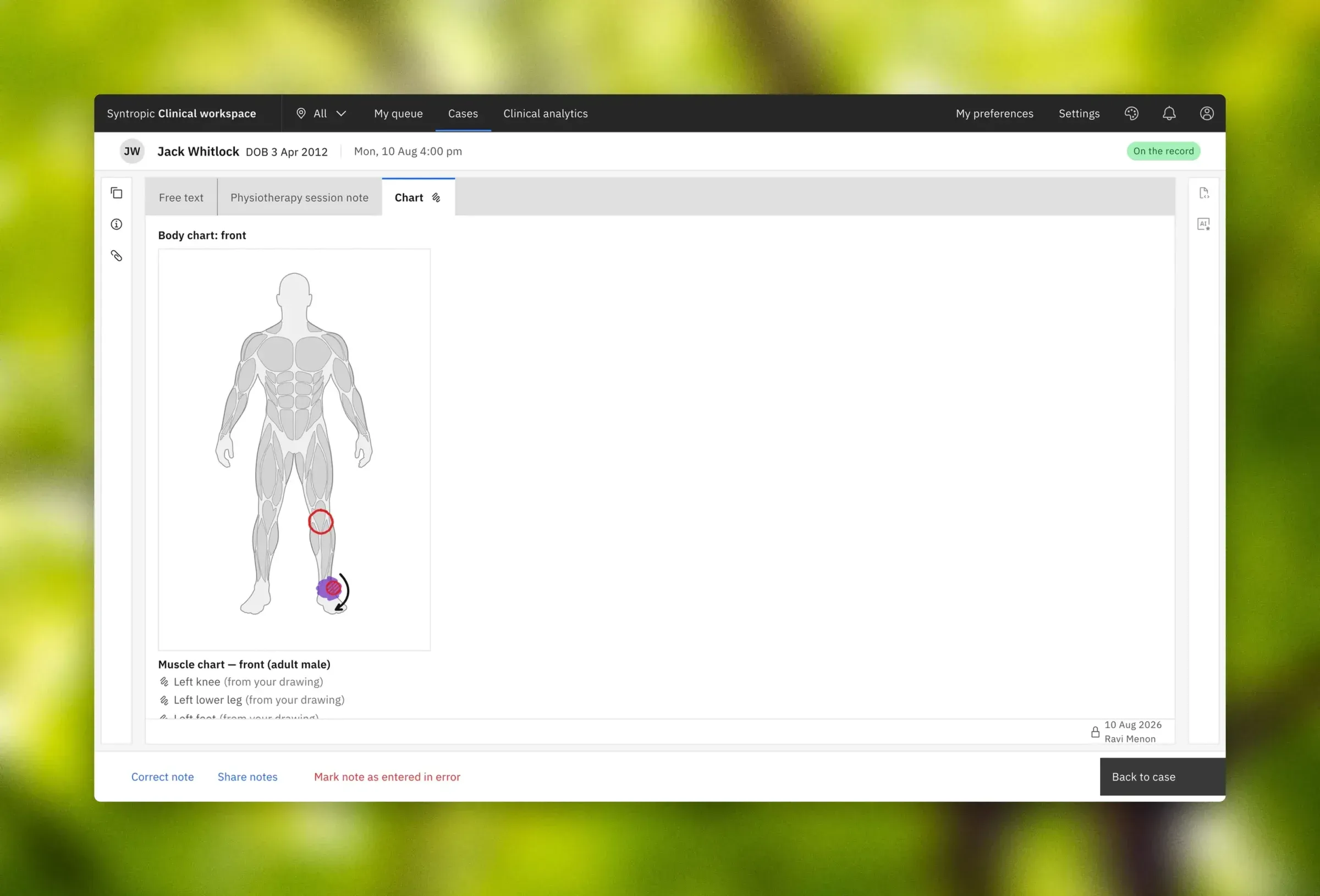
Task: Open notifications bell icon
Action: pos(1169,114)
